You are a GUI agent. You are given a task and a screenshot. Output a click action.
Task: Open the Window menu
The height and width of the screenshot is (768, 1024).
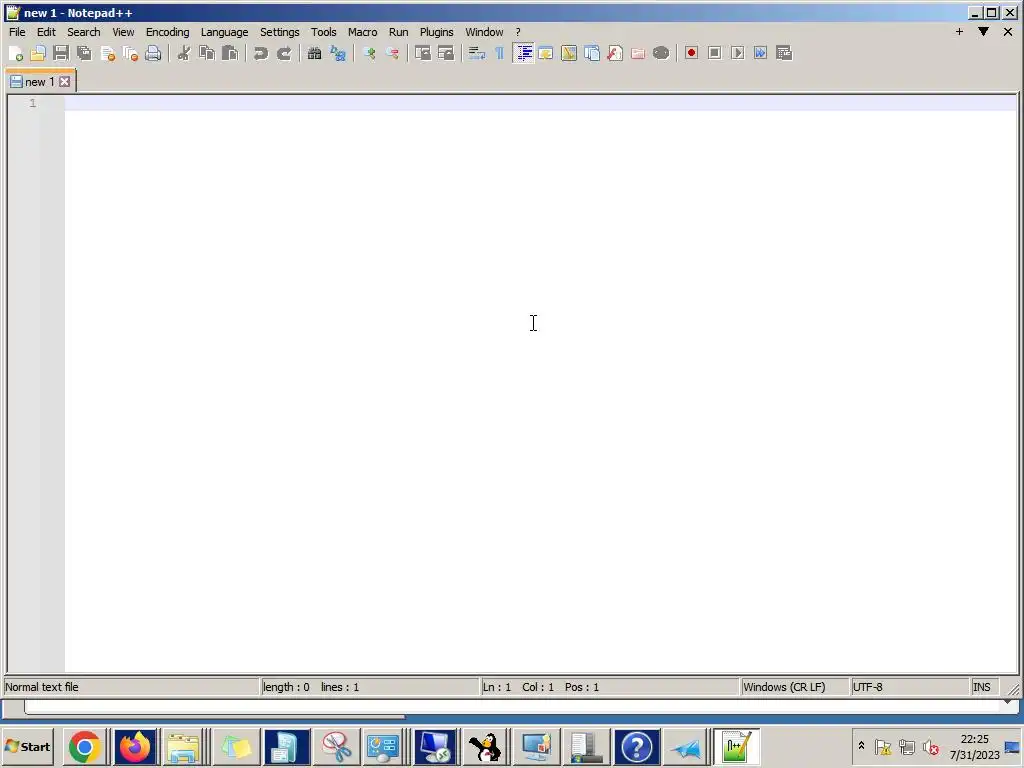coord(484,32)
